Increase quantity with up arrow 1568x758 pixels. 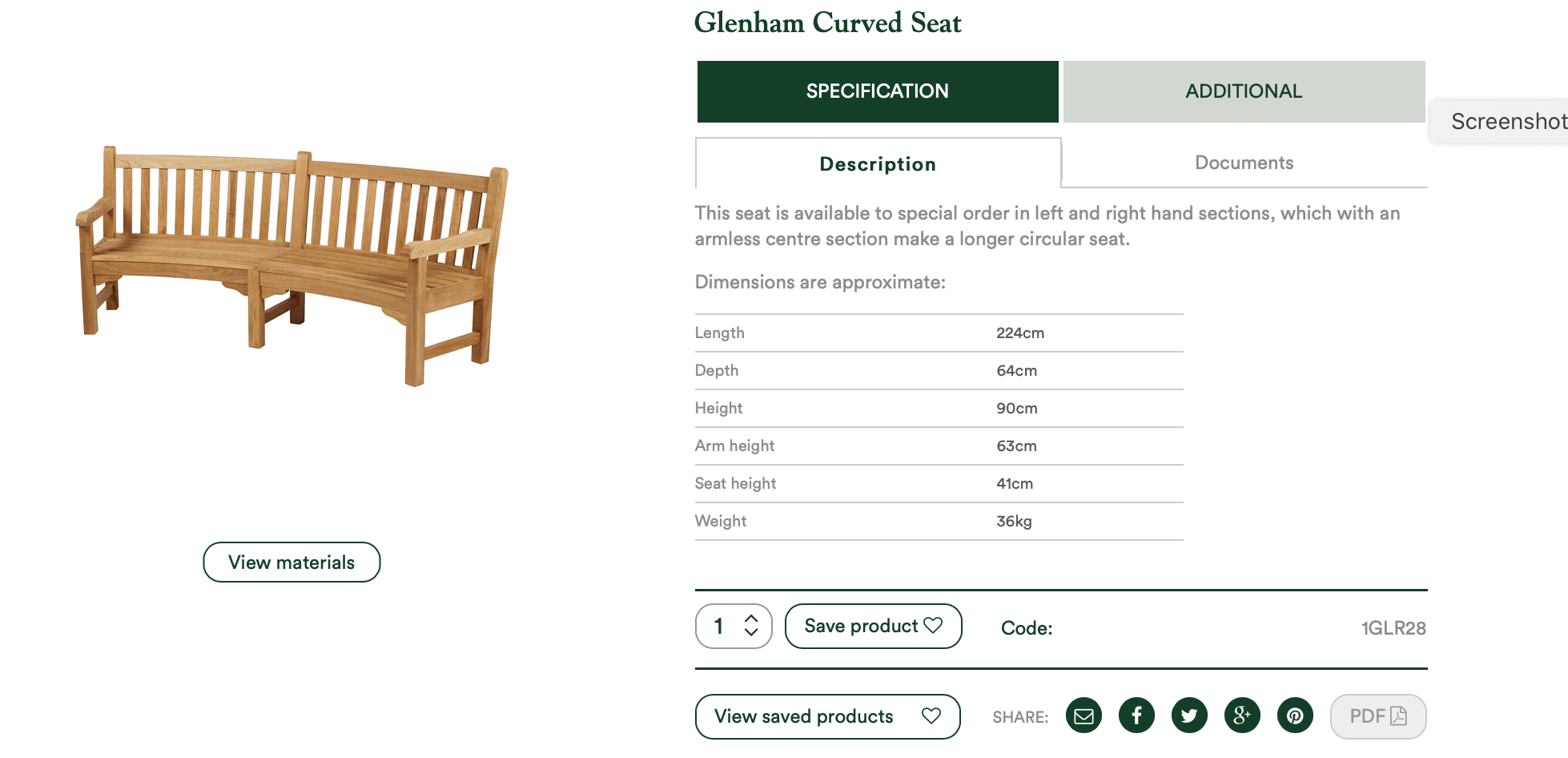[x=751, y=619]
